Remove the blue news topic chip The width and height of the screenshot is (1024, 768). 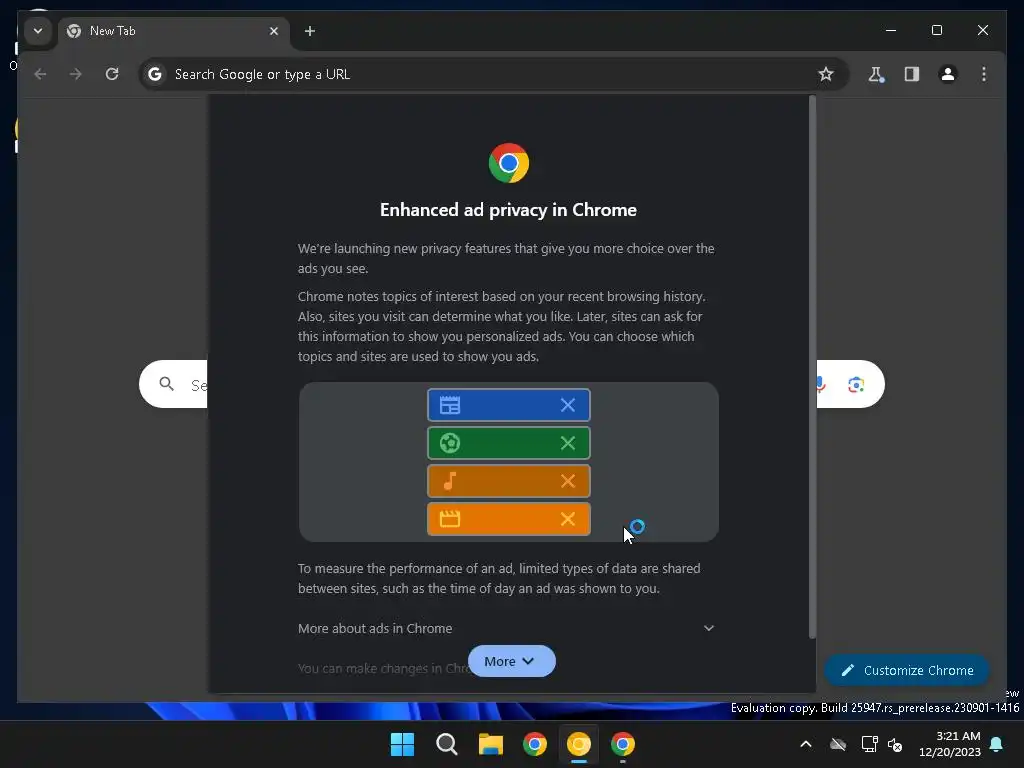[568, 405]
